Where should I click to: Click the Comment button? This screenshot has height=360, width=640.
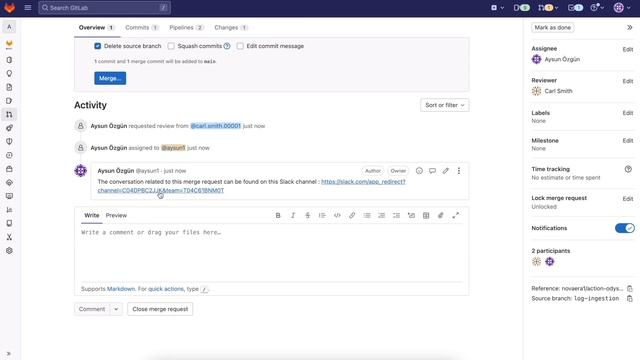92,309
